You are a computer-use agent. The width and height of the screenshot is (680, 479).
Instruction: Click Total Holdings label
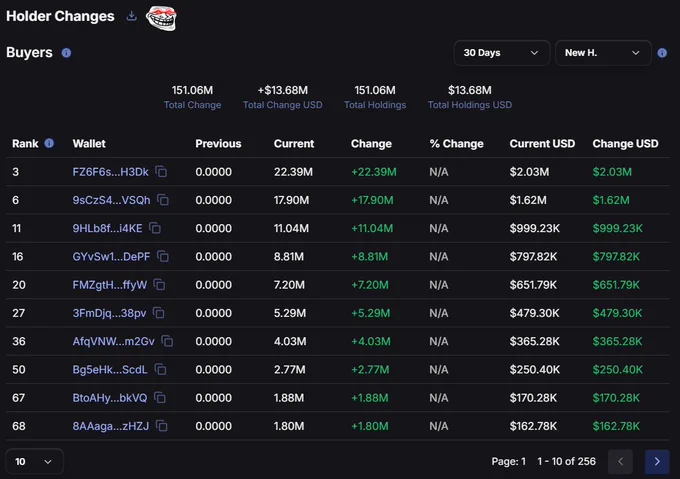click(x=375, y=105)
